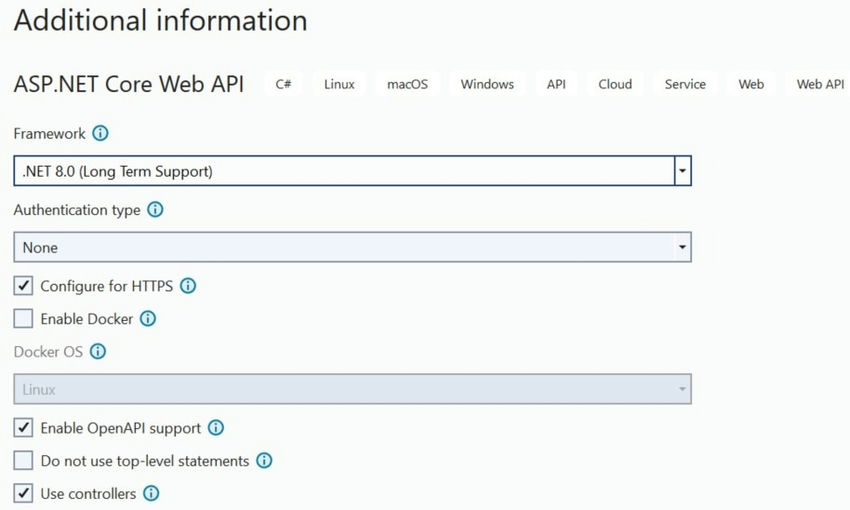The width and height of the screenshot is (850, 510).
Task: Click info icon next to Enable Docker
Action: click(148, 319)
